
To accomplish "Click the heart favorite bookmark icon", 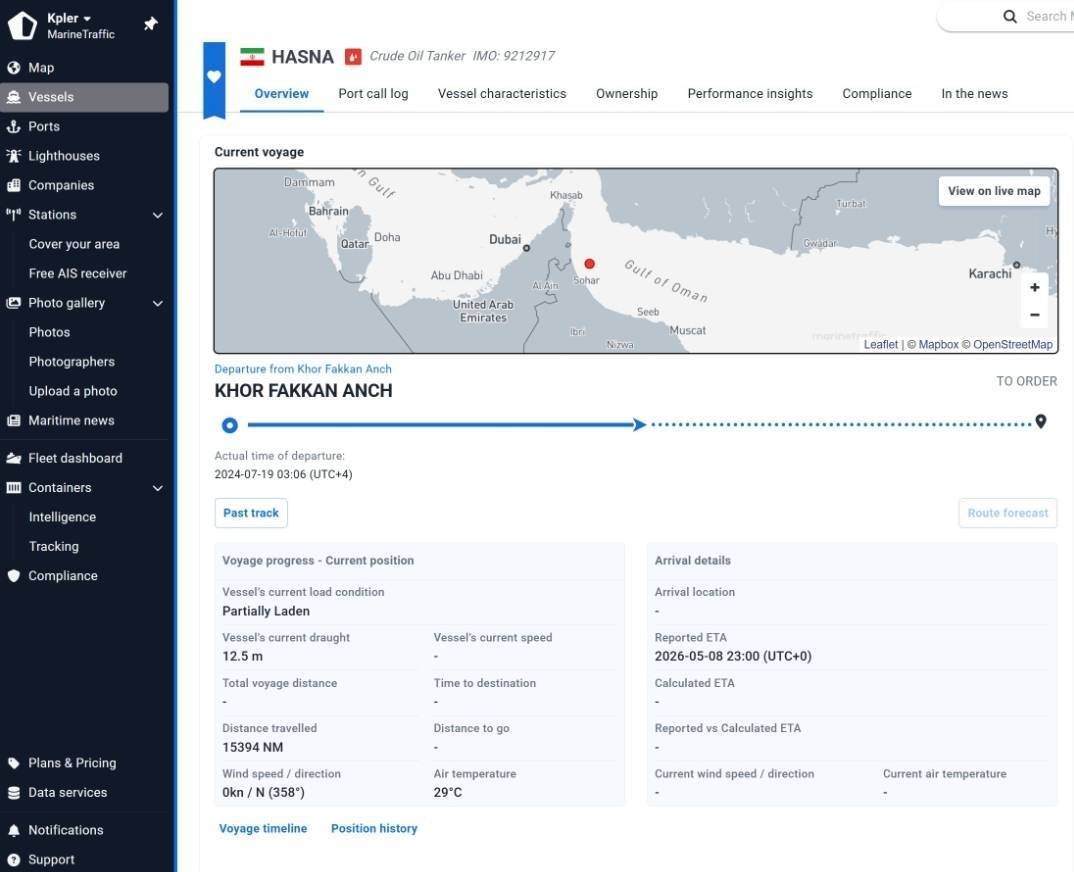I will click(x=214, y=77).
